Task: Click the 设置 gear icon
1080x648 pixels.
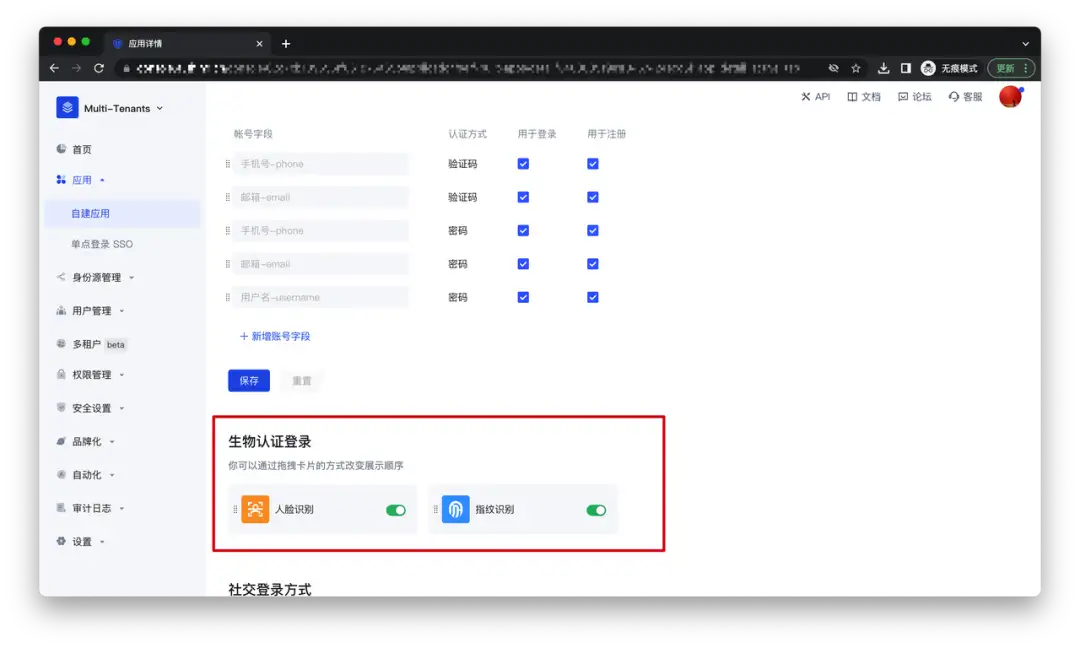Action: click(61, 541)
